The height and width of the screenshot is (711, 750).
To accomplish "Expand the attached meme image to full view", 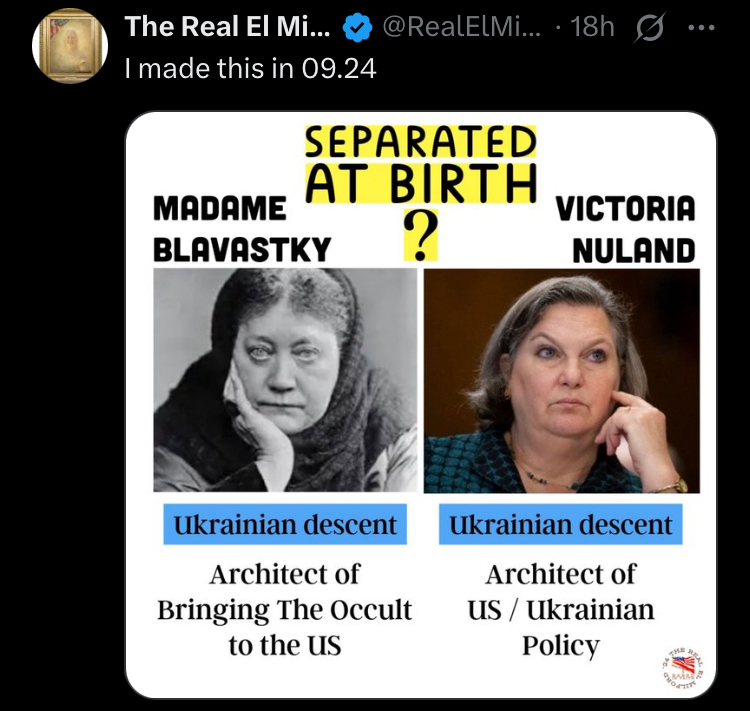I will click(421, 405).
